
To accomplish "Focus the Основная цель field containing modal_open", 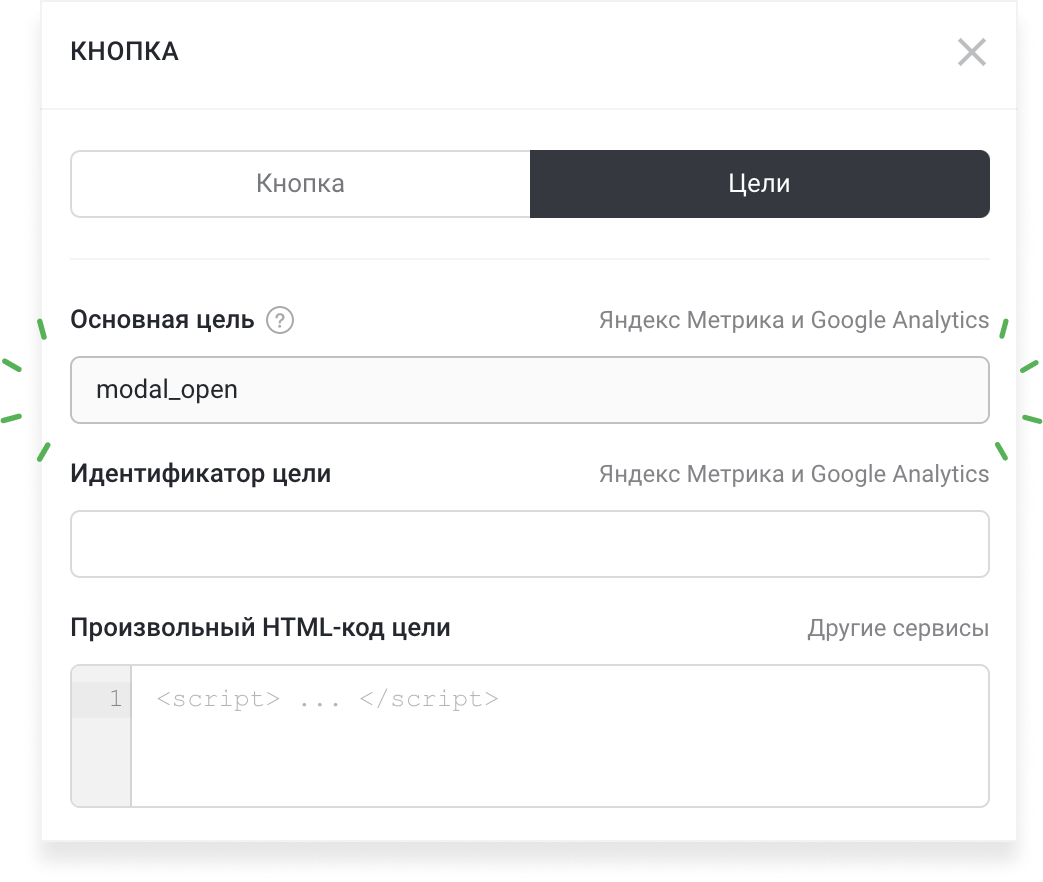I will (530, 390).
